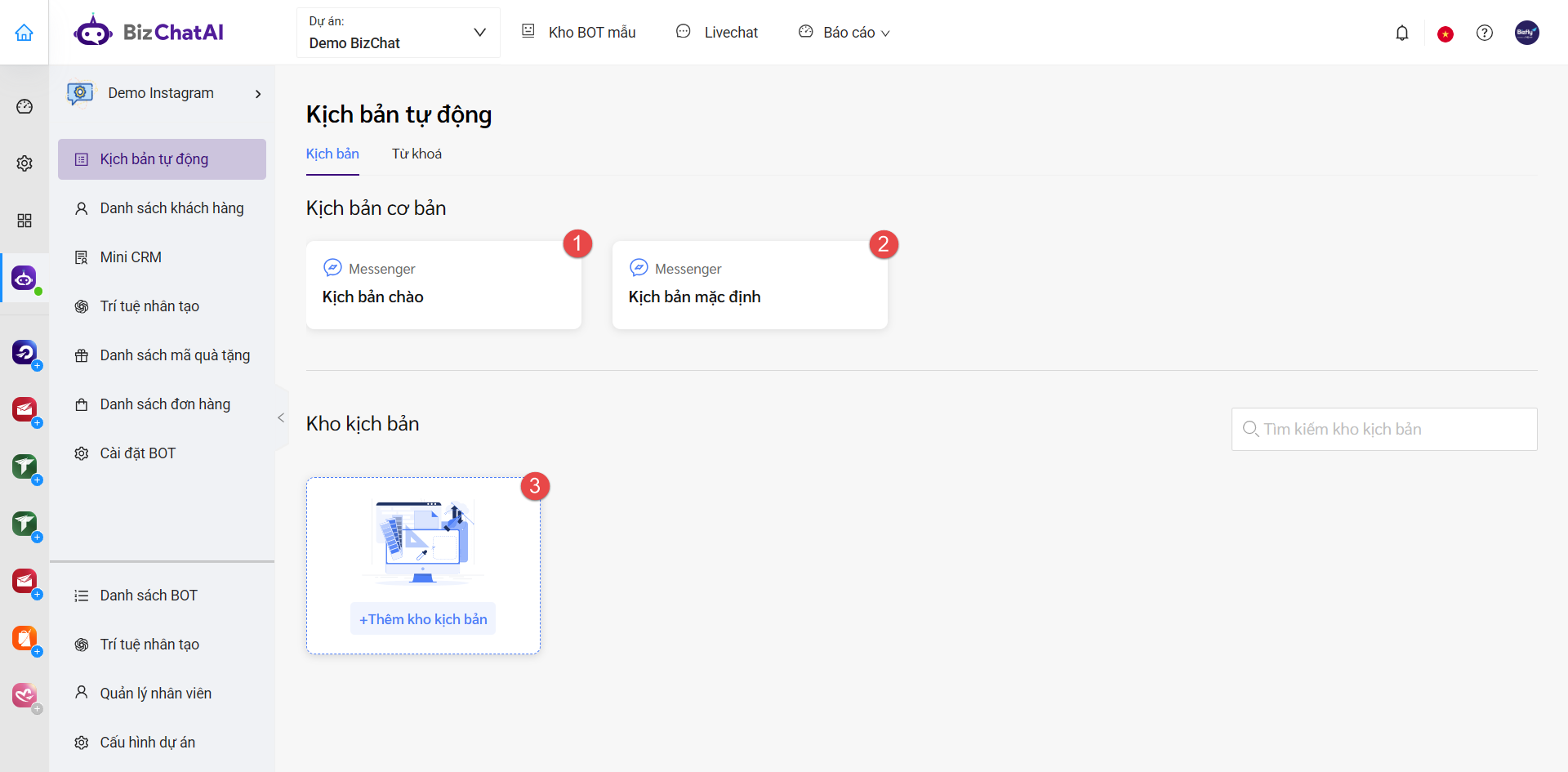The image size is (1568, 772).
Task: Click the Demo Instagram bot icon
Action: click(x=80, y=93)
